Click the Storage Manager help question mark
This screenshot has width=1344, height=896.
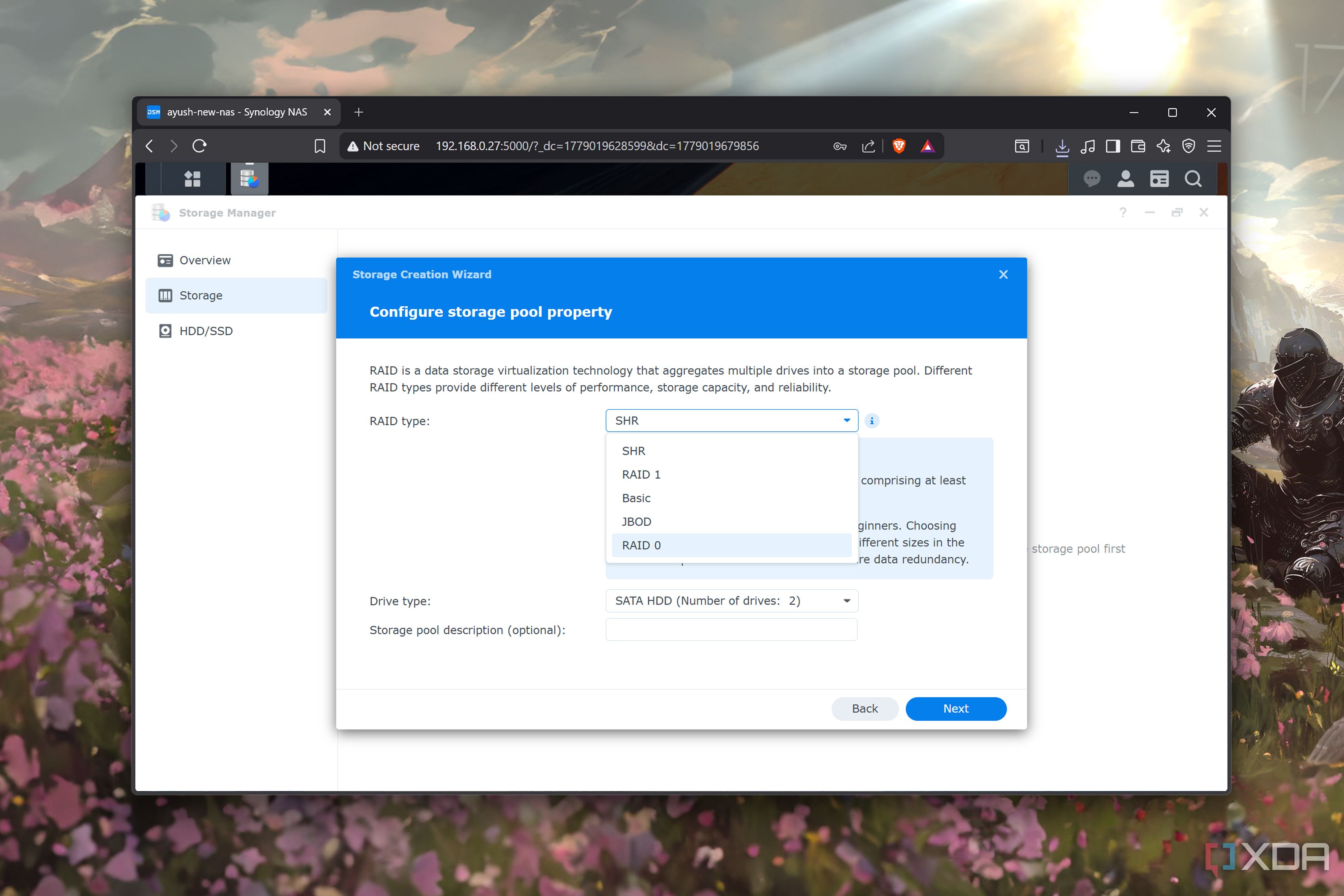tap(1123, 213)
